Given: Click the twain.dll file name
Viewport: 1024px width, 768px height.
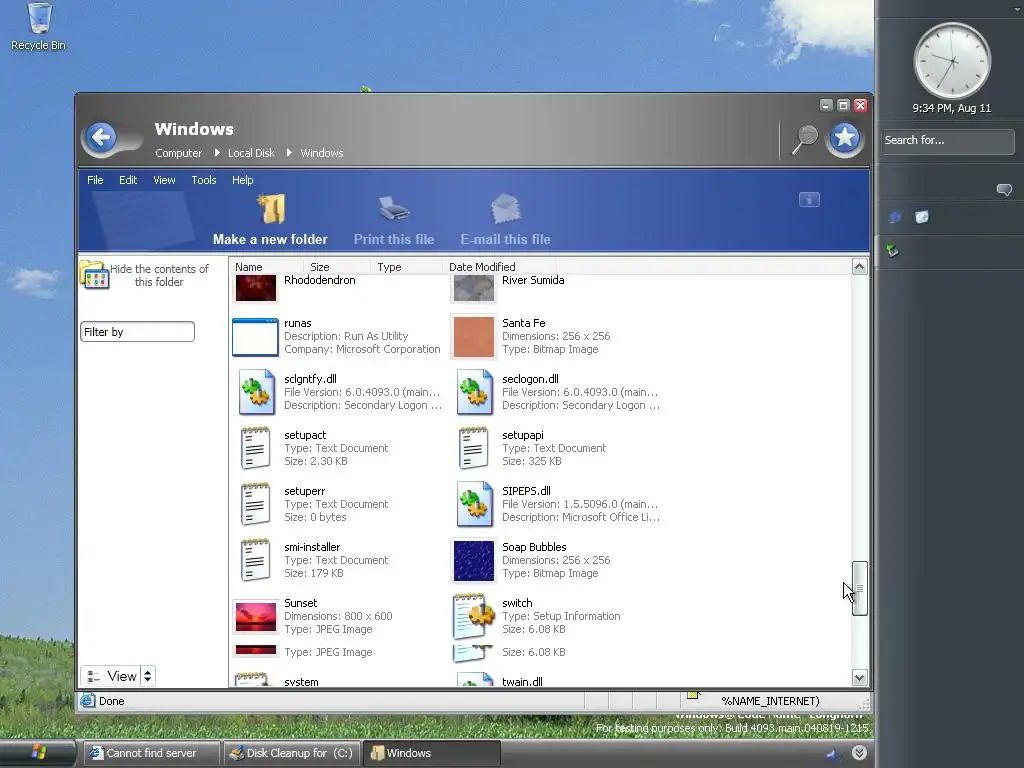Looking at the screenshot, I should [522, 682].
